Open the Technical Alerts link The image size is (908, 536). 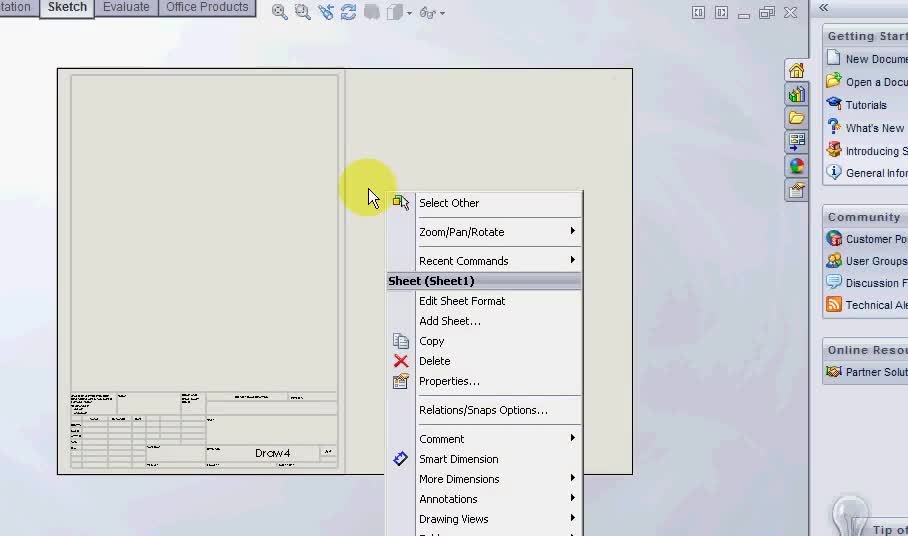876,305
